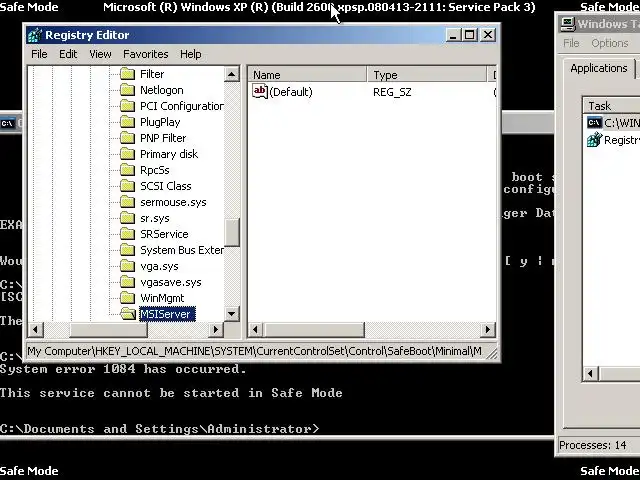Viewport: 640px width, 480px height.
Task: Open the Edit menu in Registry Editor
Action: point(68,54)
